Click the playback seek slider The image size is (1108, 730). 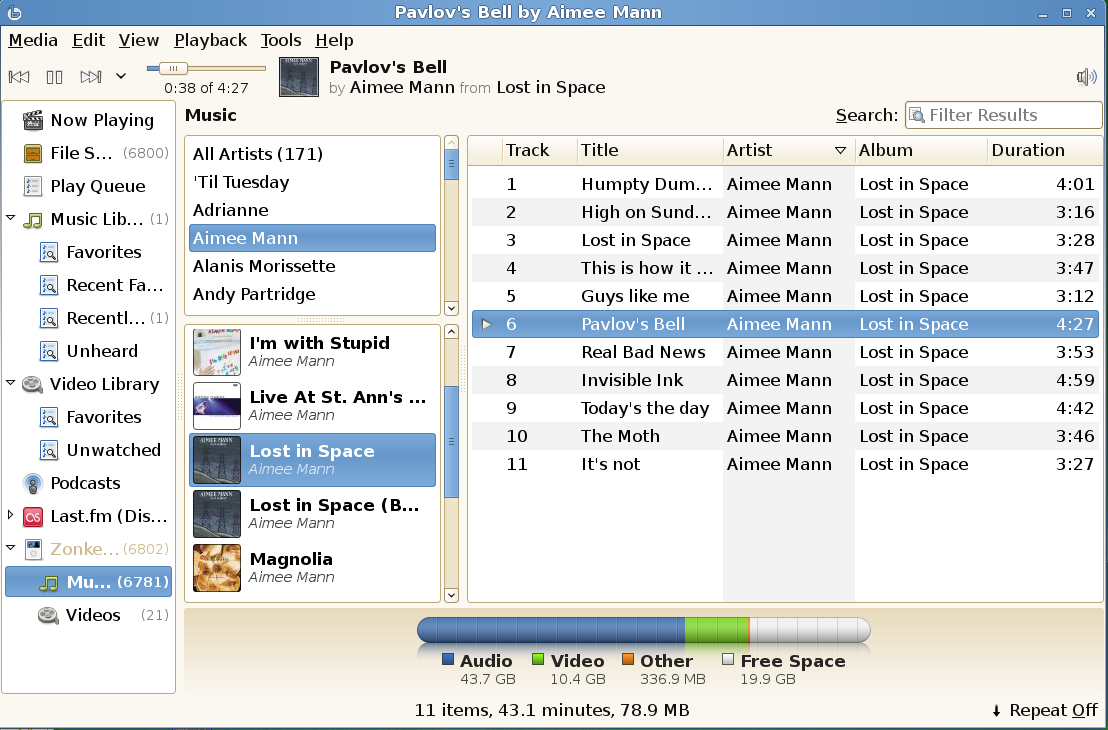pyautogui.click(x=206, y=68)
